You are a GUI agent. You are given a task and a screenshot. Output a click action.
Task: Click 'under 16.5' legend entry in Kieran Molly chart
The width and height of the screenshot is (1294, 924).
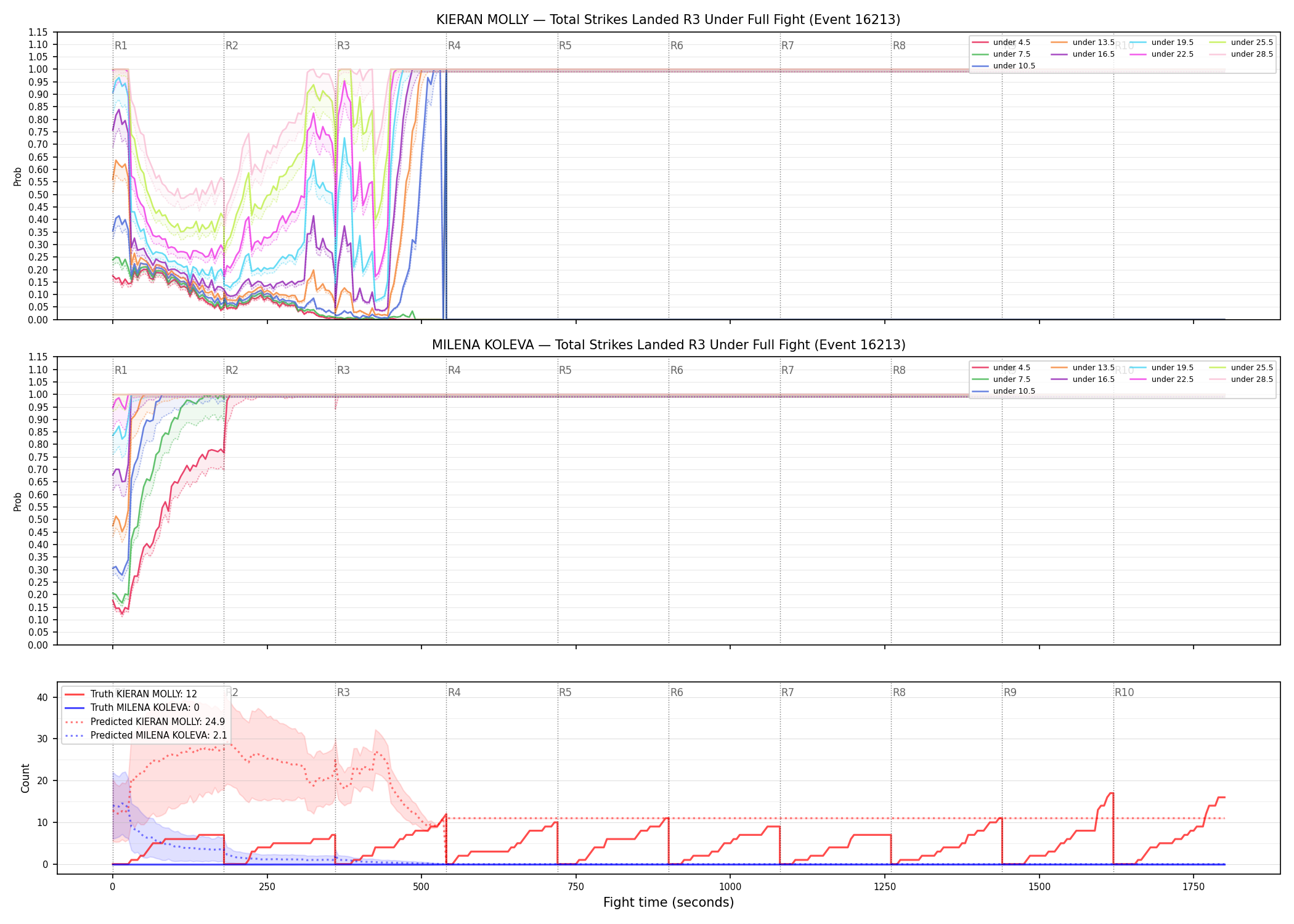(x=1083, y=54)
